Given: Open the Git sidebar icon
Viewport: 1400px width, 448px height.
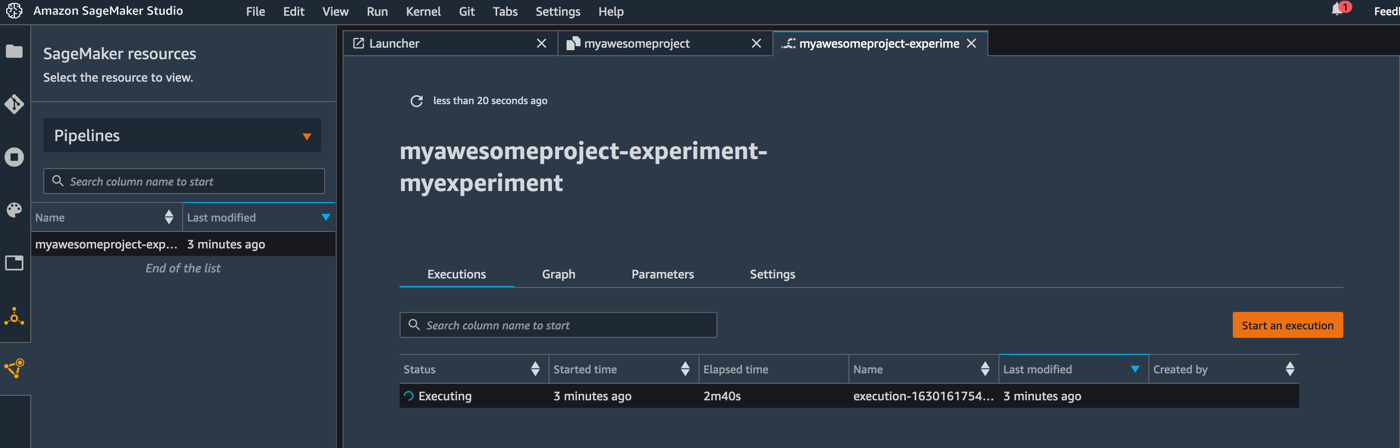Looking at the screenshot, I should click(x=14, y=104).
